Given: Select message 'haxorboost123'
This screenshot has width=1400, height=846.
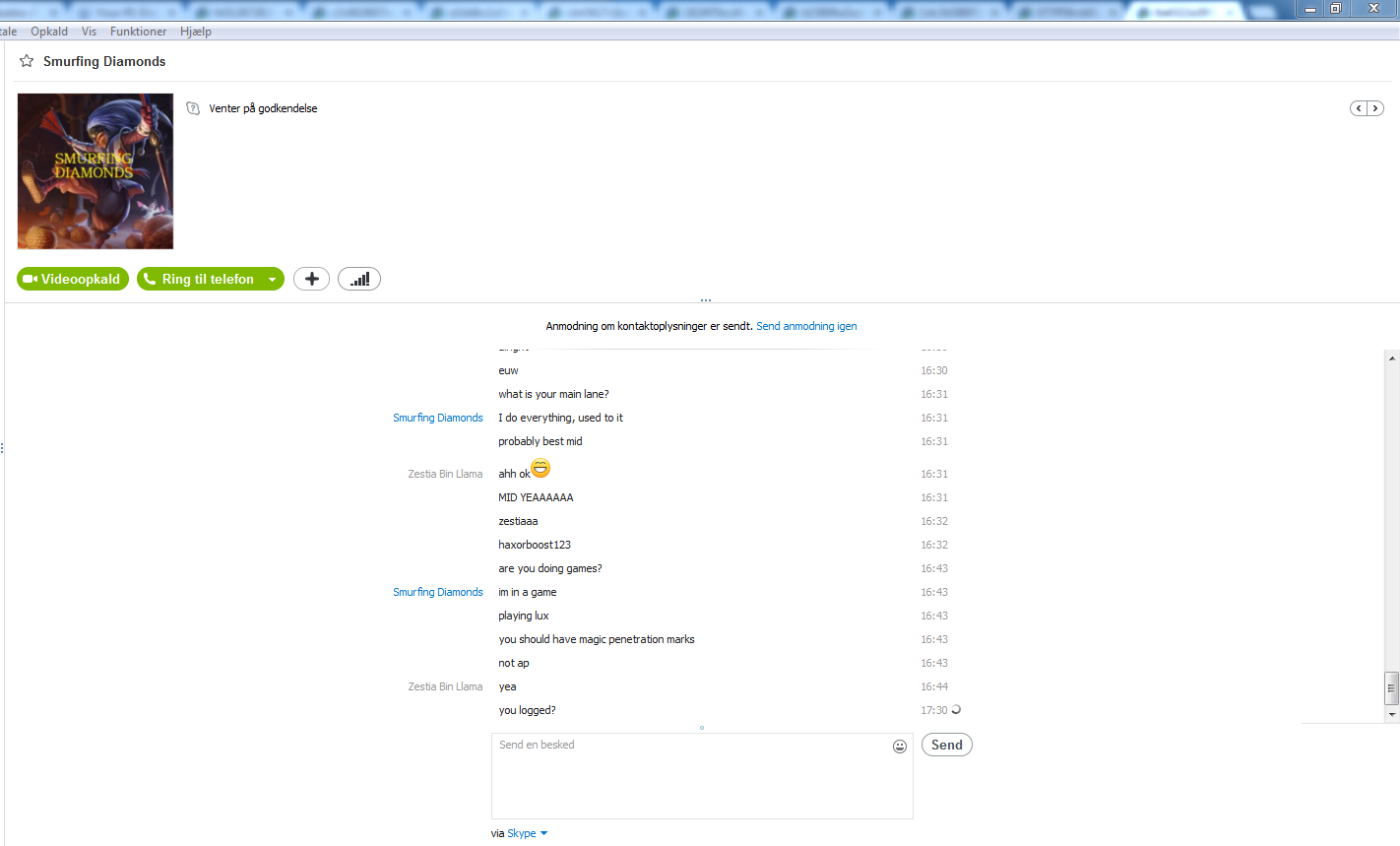Looking at the screenshot, I should point(535,545).
